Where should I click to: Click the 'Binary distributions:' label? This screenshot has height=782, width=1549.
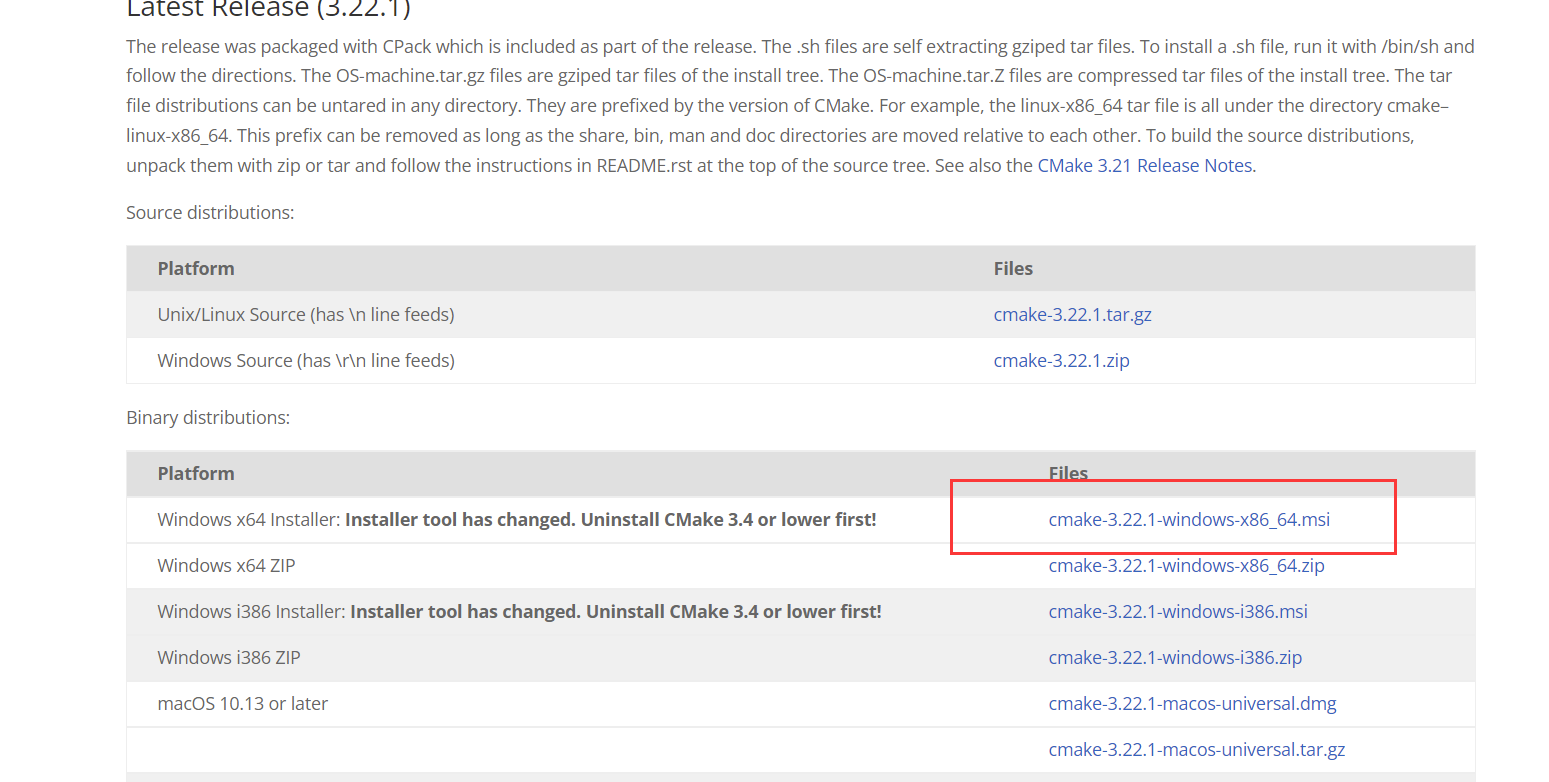(208, 418)
